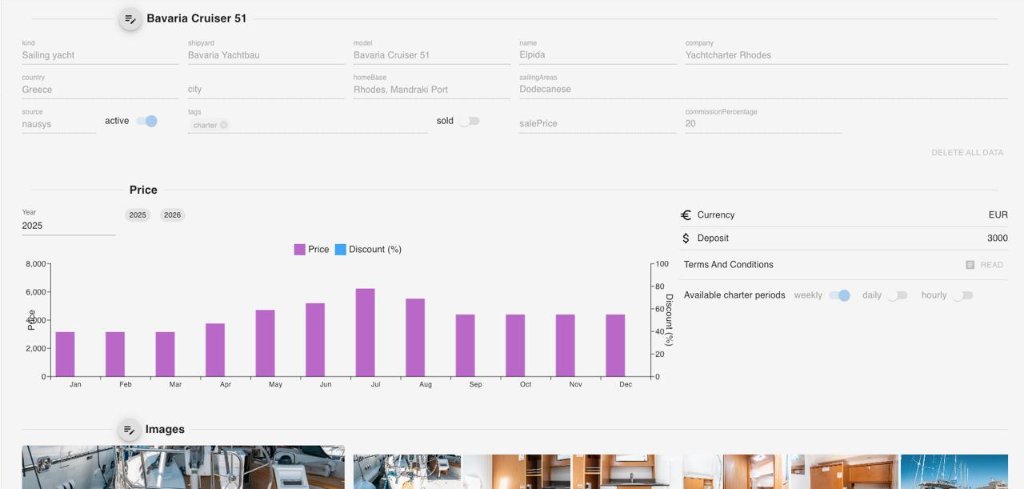1024x489 pixels.
Task: Enable the sold toggle
Action: 468,121
